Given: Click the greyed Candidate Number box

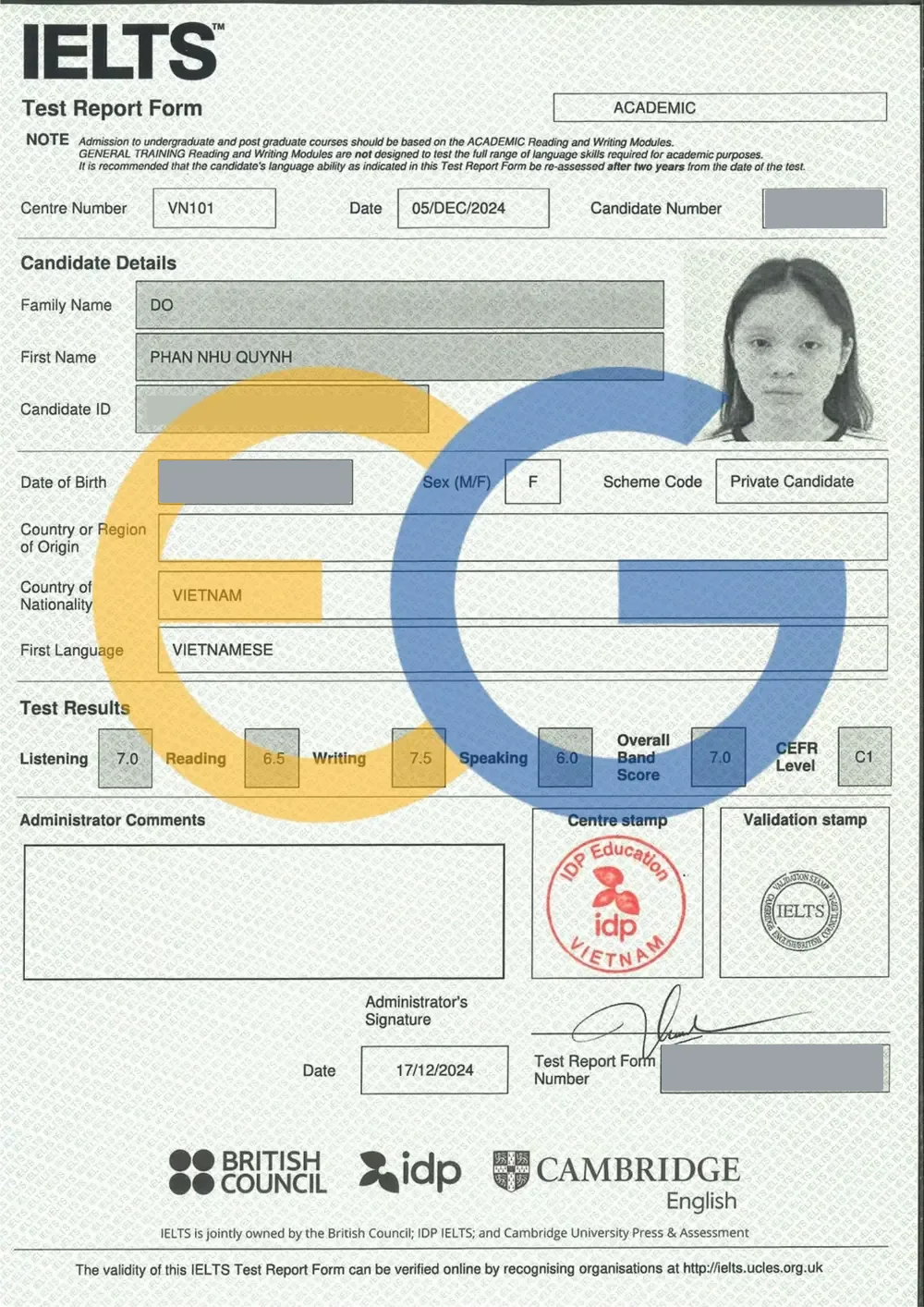Looking at the screenshot, I should (824, 208).
